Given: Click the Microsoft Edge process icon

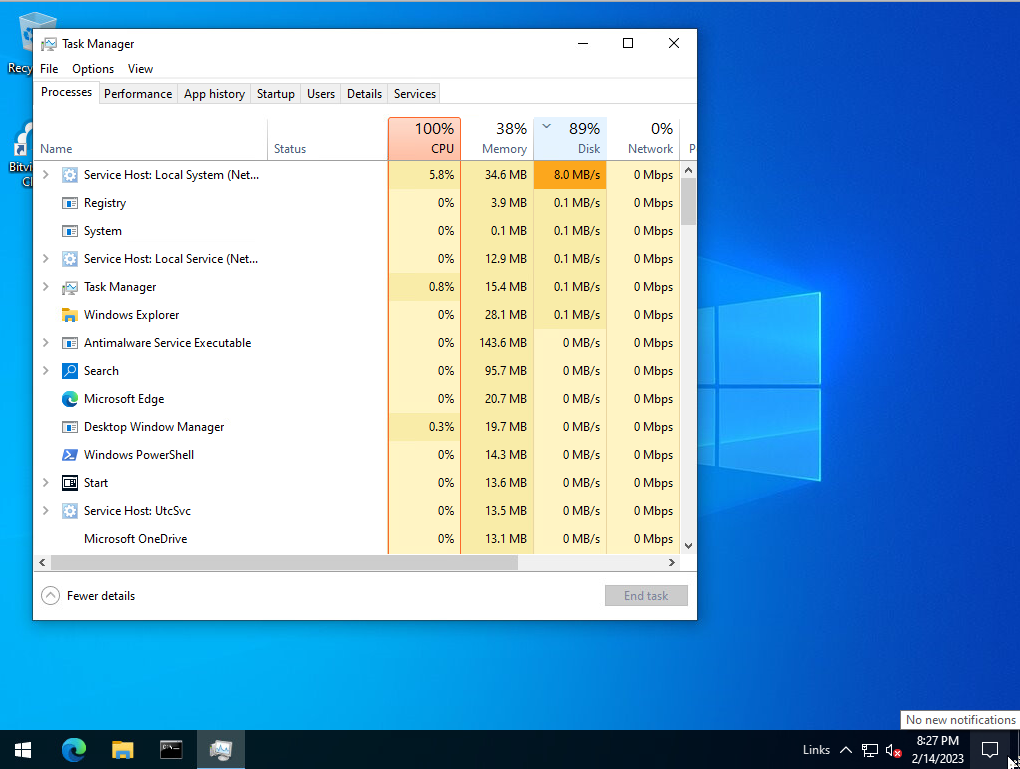Looking at the screenshot, I should click(70, 399).
